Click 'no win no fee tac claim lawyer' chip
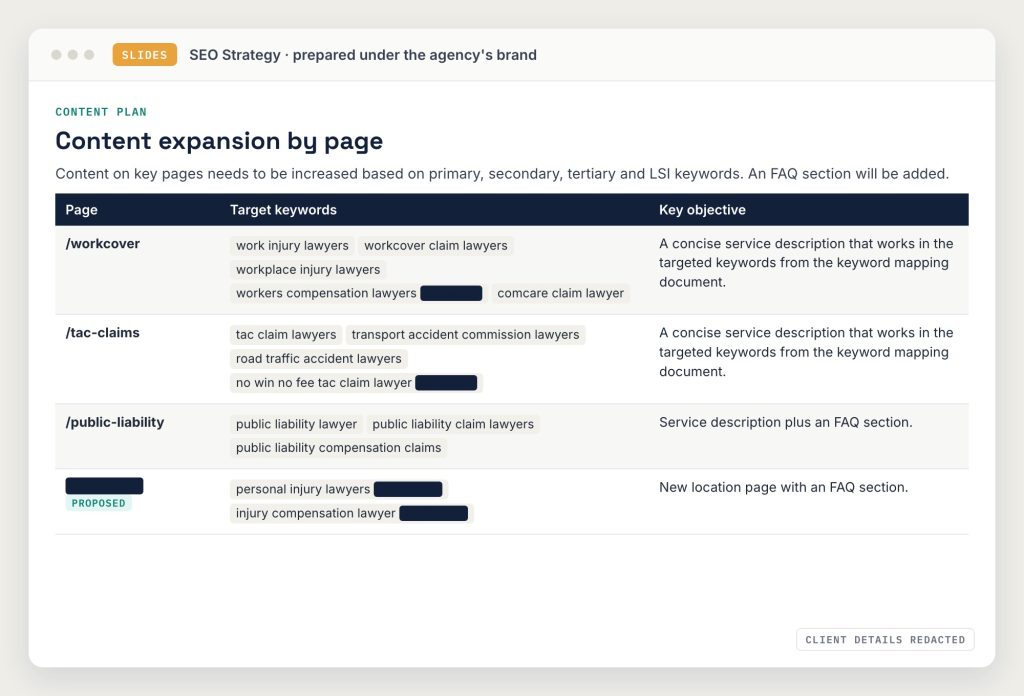 [x=356, y=383]
